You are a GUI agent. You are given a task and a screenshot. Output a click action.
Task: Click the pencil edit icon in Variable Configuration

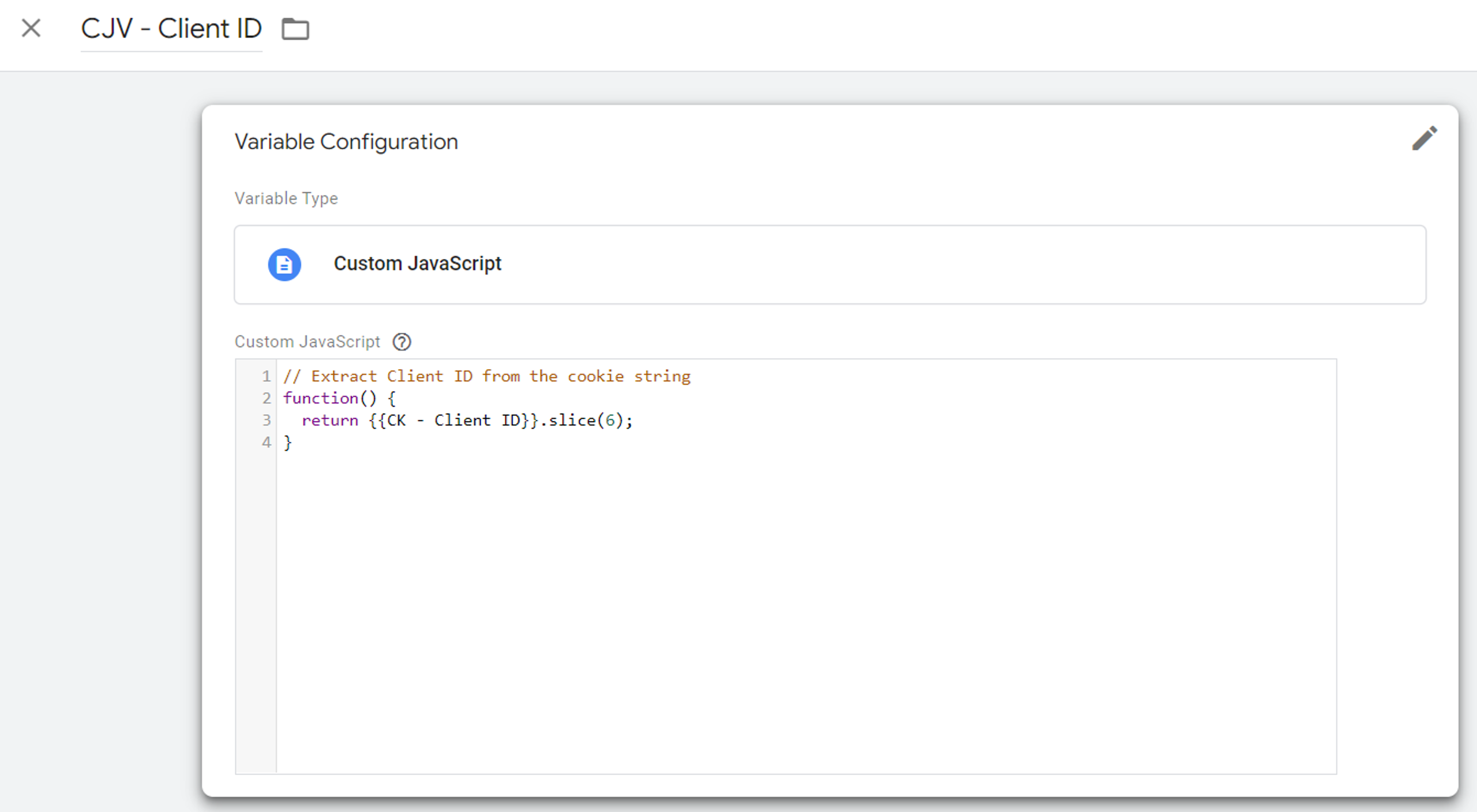coord(1424,138)
